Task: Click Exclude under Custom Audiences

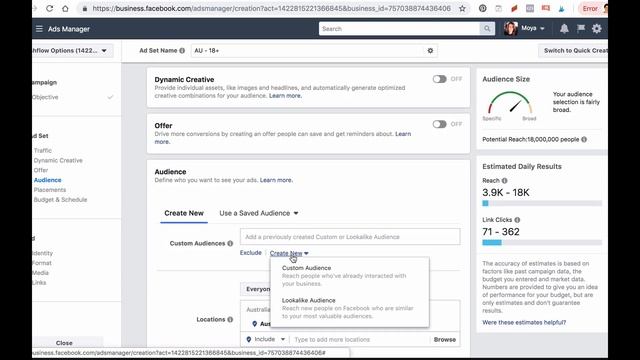Action: click(x=251, y=253)
